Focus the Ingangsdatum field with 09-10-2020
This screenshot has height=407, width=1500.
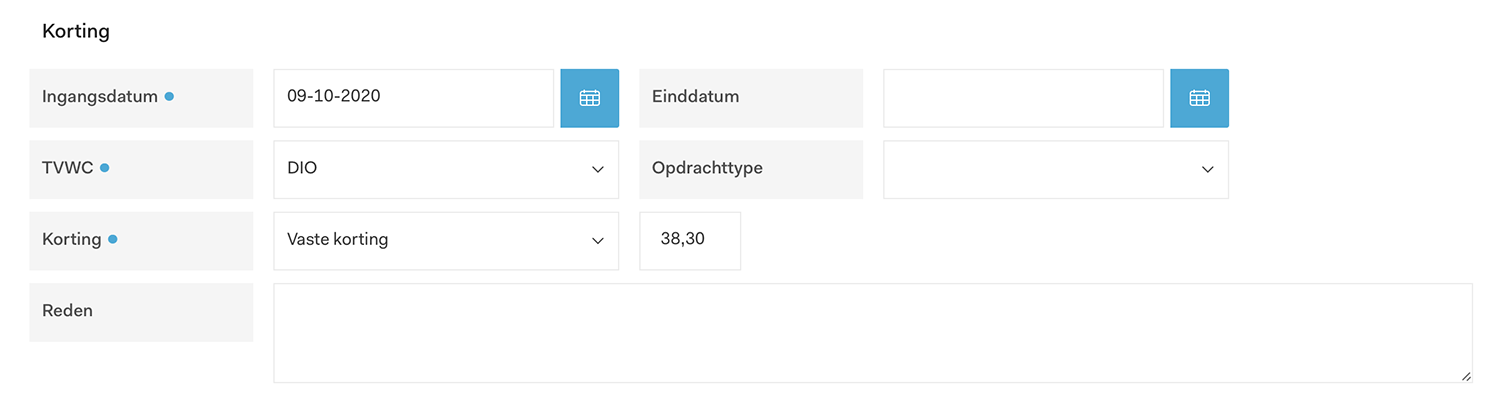point(413,98)
